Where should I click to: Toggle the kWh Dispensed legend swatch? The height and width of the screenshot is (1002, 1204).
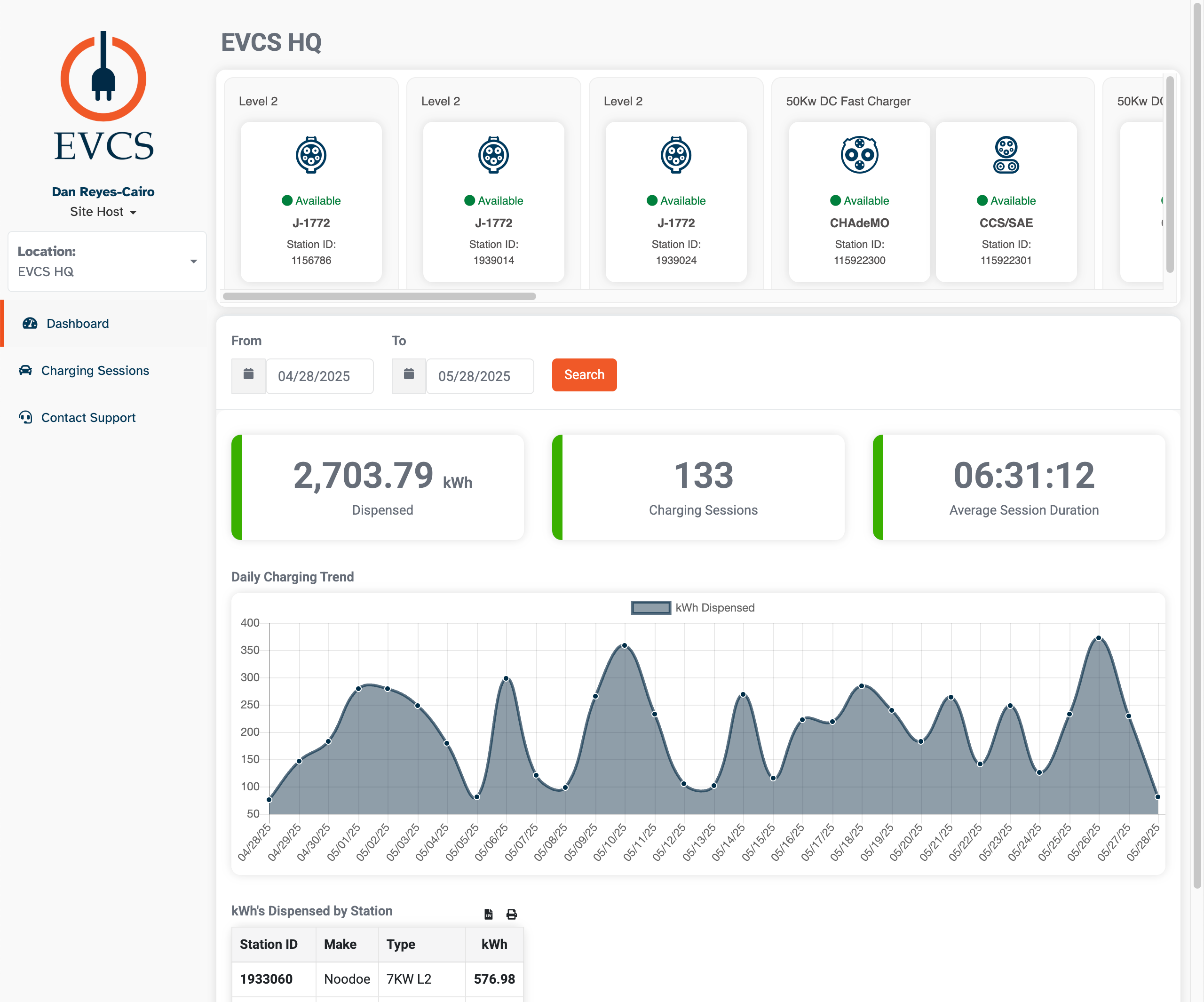(651, 607)
